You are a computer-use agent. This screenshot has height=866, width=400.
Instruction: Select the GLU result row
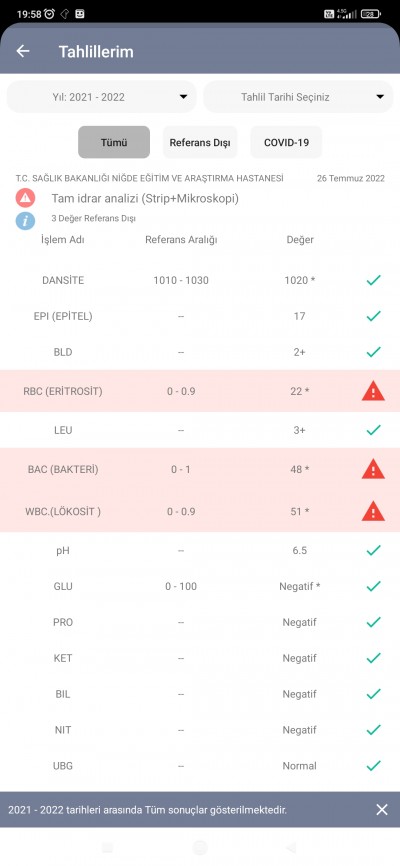click(x=200, y=587)
